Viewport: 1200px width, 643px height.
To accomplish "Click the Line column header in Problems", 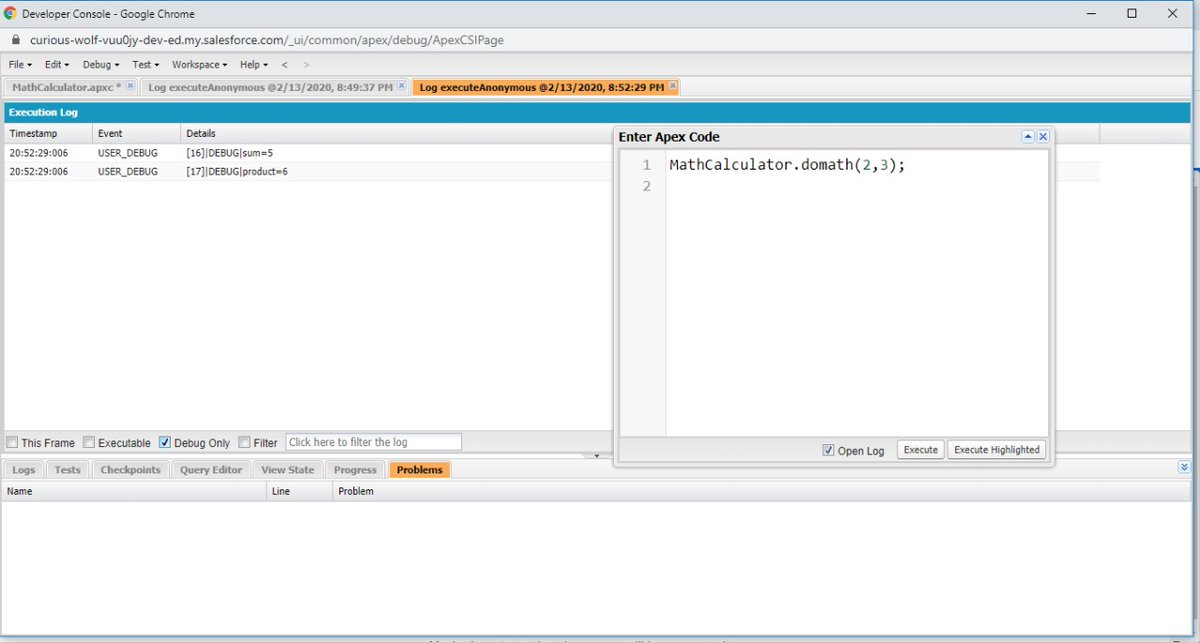I will [299, 491].
